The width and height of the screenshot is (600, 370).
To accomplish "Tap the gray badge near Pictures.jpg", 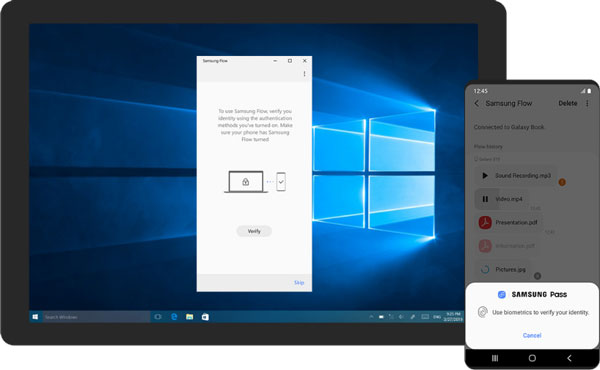I will pos(537,275).
